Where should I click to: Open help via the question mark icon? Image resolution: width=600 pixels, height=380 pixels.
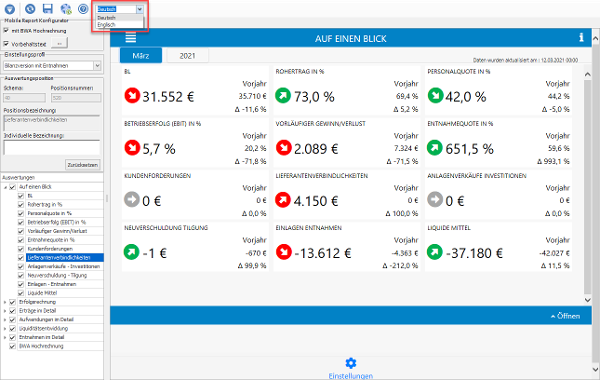pos(83,9)
